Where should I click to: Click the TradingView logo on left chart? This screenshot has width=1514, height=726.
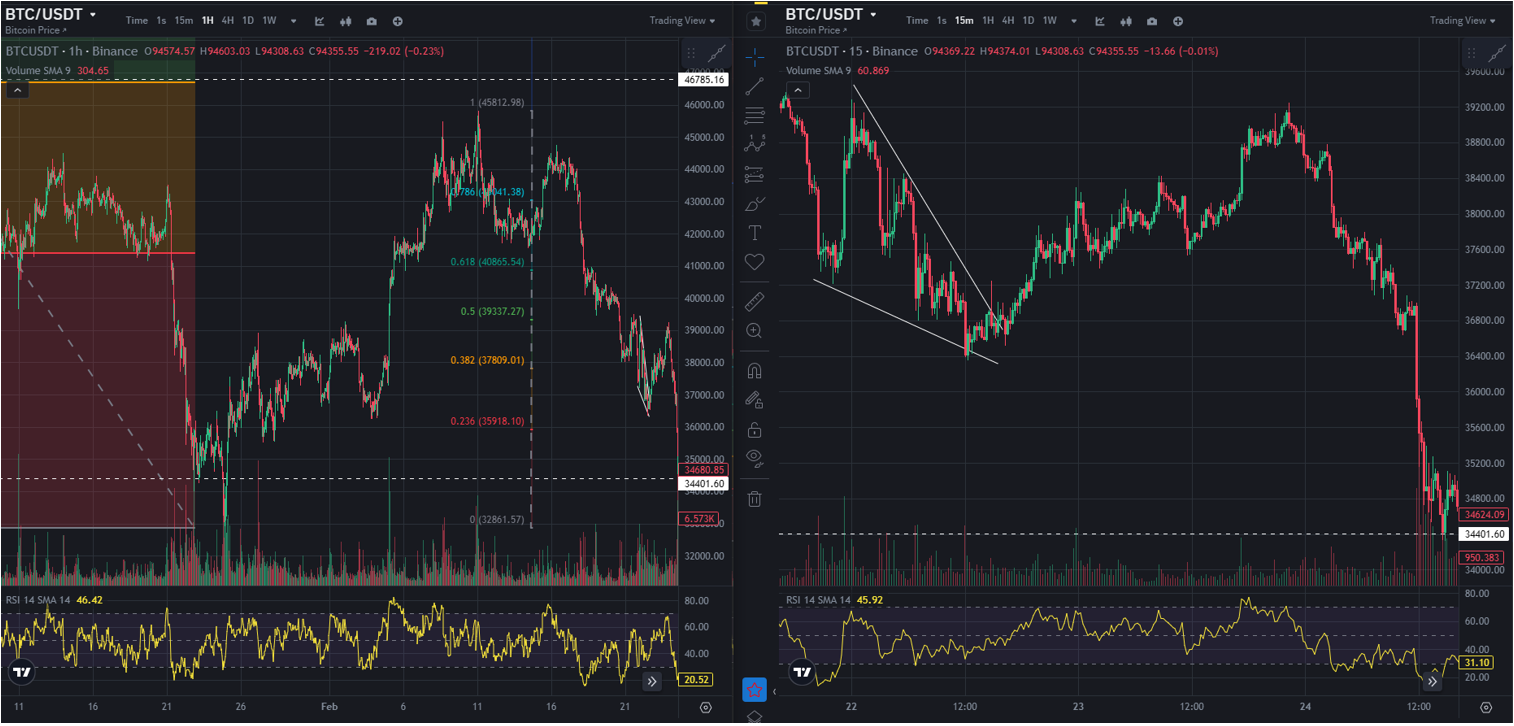pyautogui.click(x=21, y=672)
